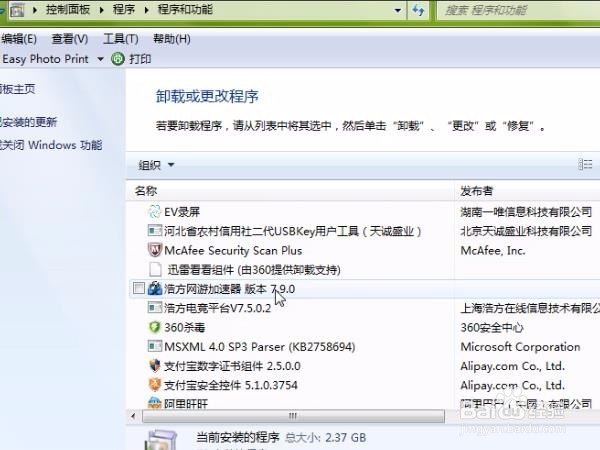600x450 pixels.
Task: Change the view layout icon
Action: [585, 165]
